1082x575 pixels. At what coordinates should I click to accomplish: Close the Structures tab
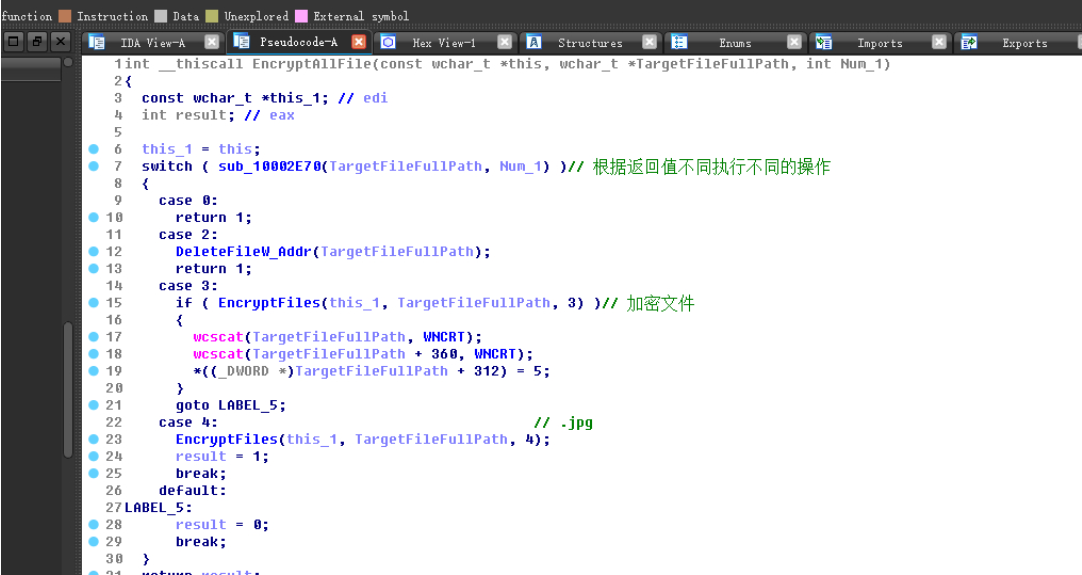649,42
